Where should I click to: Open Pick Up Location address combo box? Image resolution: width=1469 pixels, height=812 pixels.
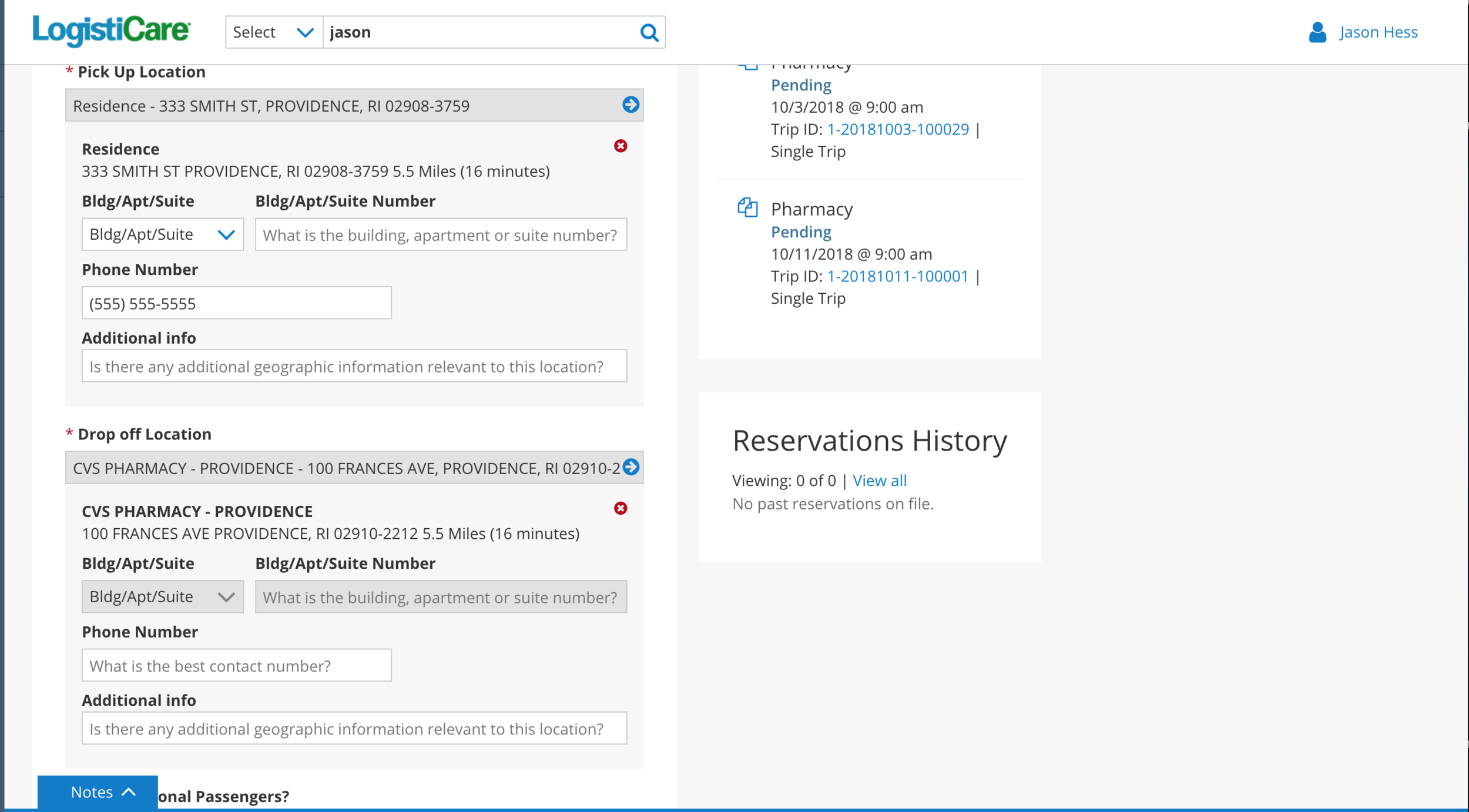coord(354,105)
